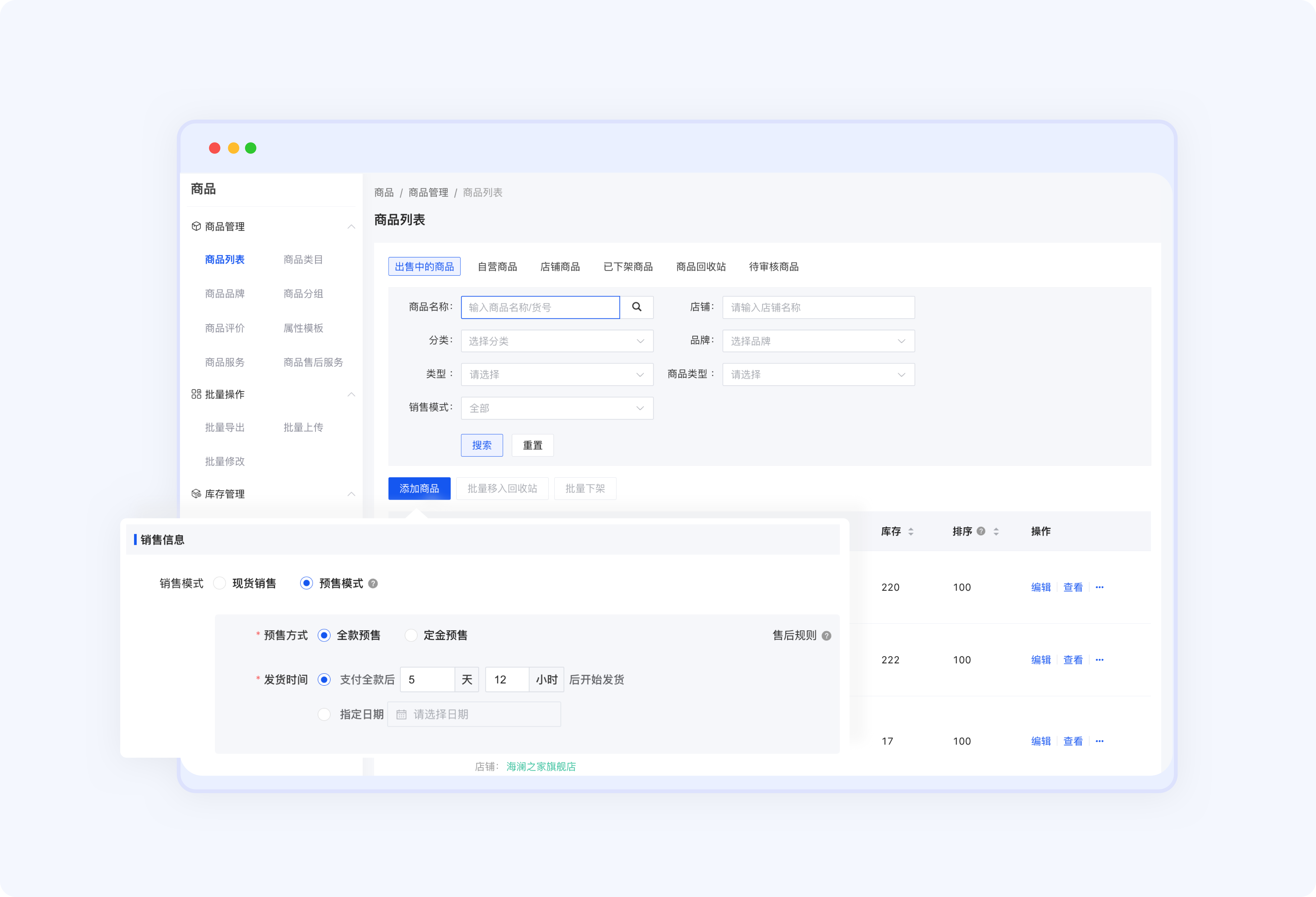Click help icon beside 售后规则
The width and height of the screenshot is (1316, 897).
tap(826, 636)
